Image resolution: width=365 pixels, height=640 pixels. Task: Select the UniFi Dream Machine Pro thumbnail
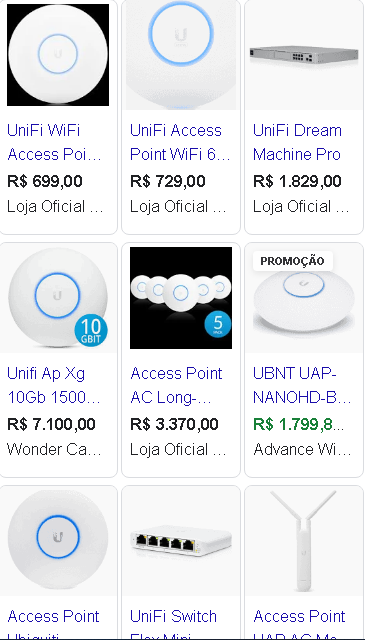[x=304, y=55]
